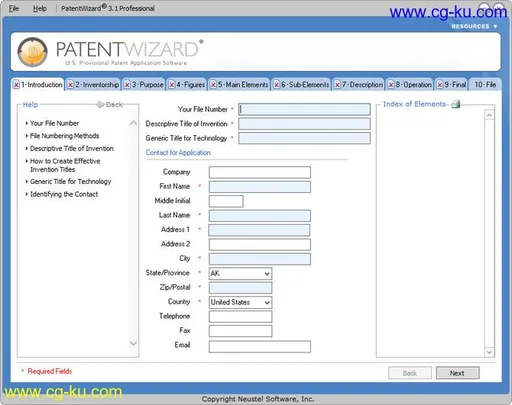Open the 9-Final tab
This screenshot has height=405, width=512.
(451, 85)
